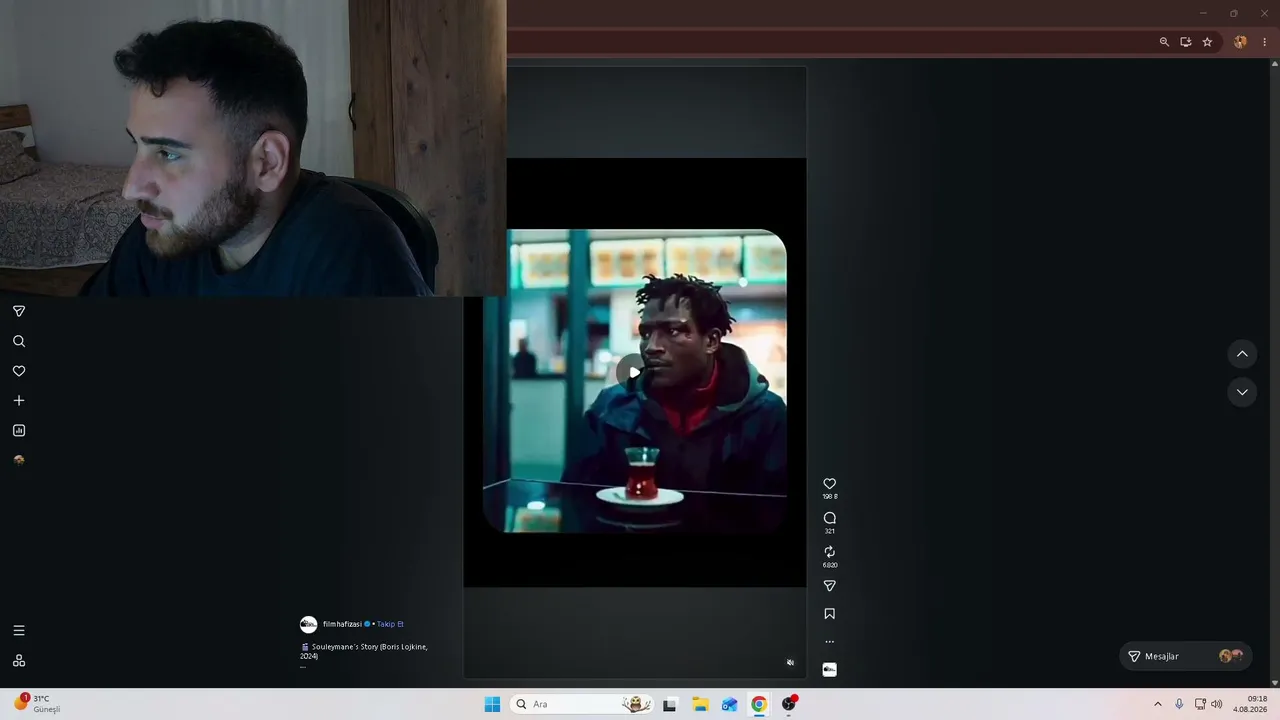Screen dimensions: 1280x720
Task: Go to the previous reel
Action: 1242,354
